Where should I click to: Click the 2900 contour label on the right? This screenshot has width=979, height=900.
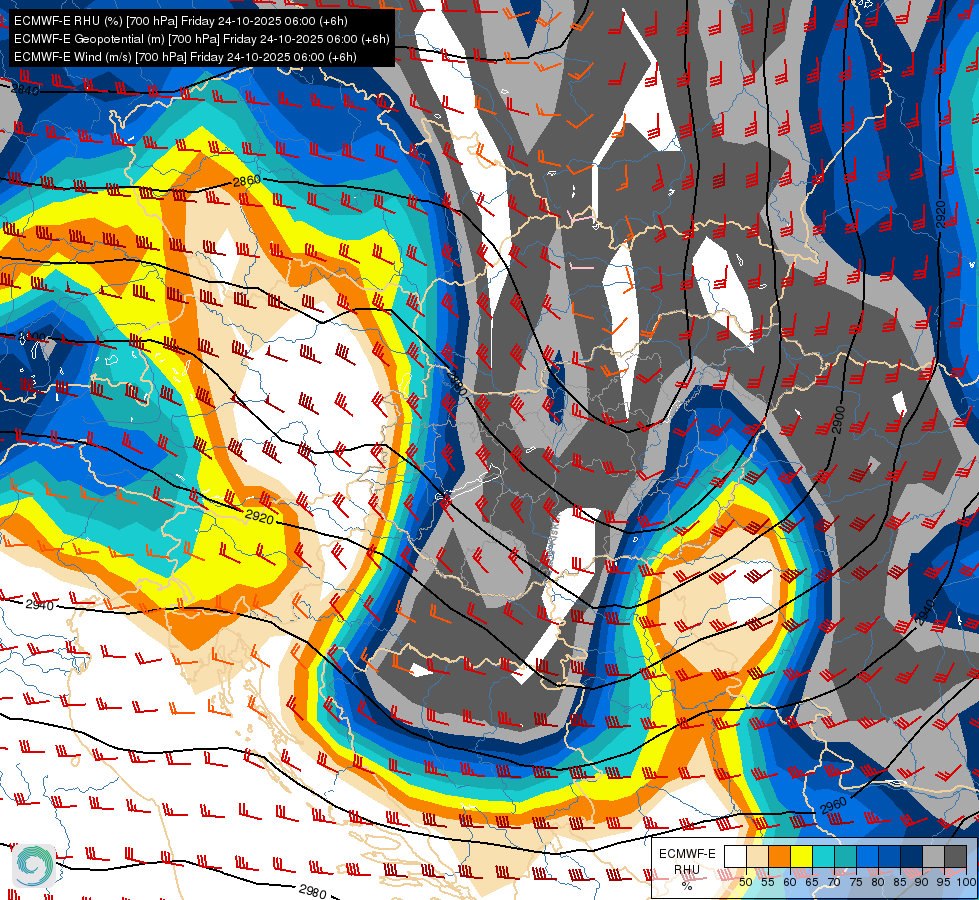[838, 420]
